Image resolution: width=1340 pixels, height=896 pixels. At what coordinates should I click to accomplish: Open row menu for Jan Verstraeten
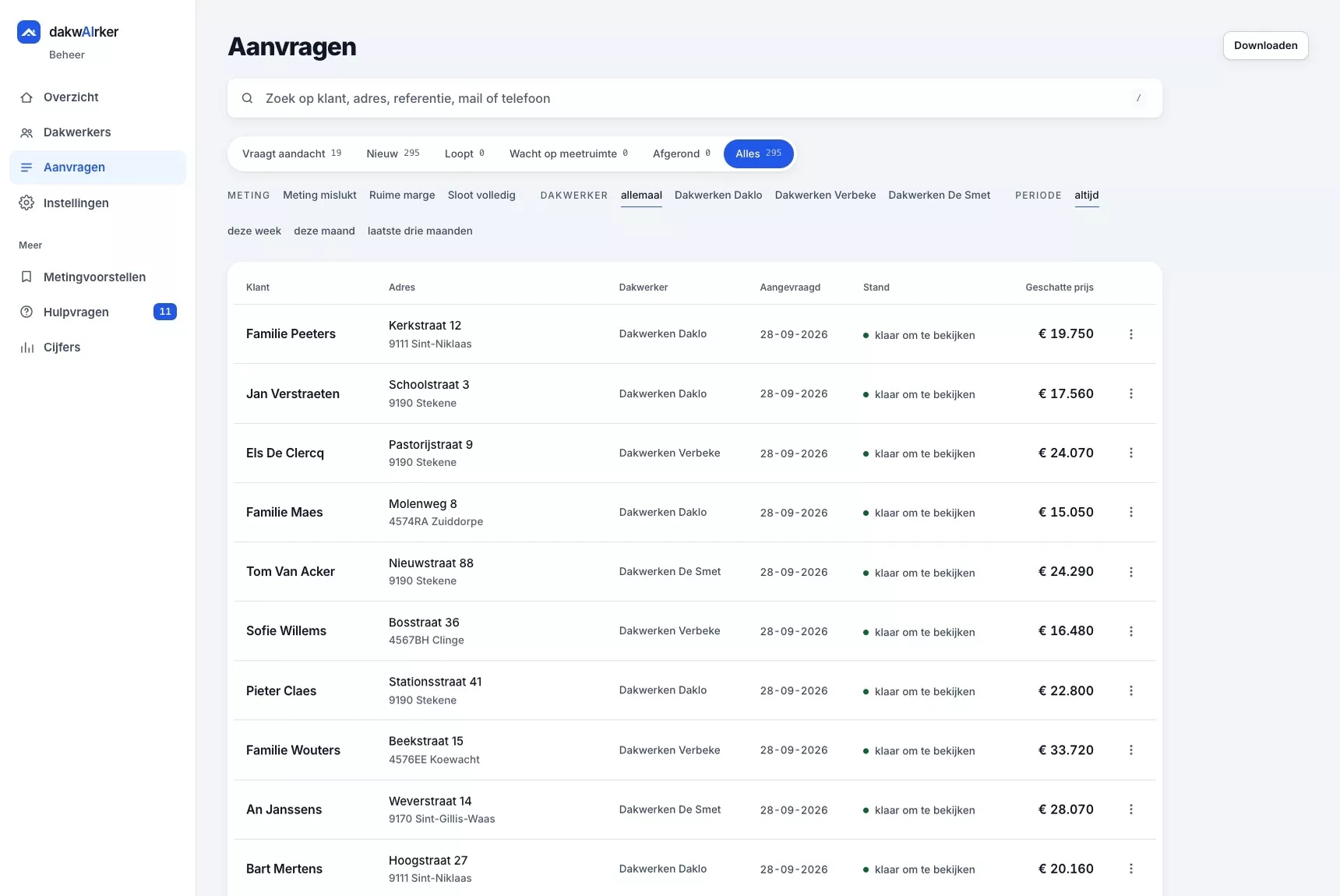click(1131, 393)
